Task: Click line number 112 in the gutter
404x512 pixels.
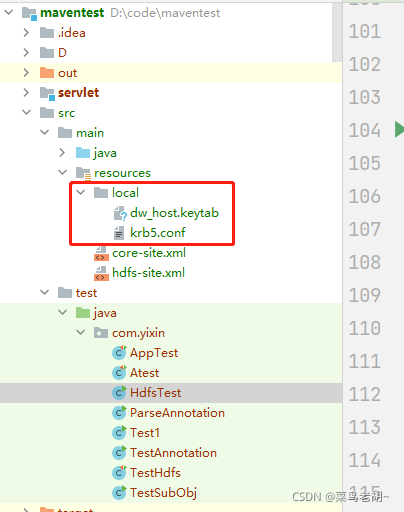Action: [x=365, y=394]
